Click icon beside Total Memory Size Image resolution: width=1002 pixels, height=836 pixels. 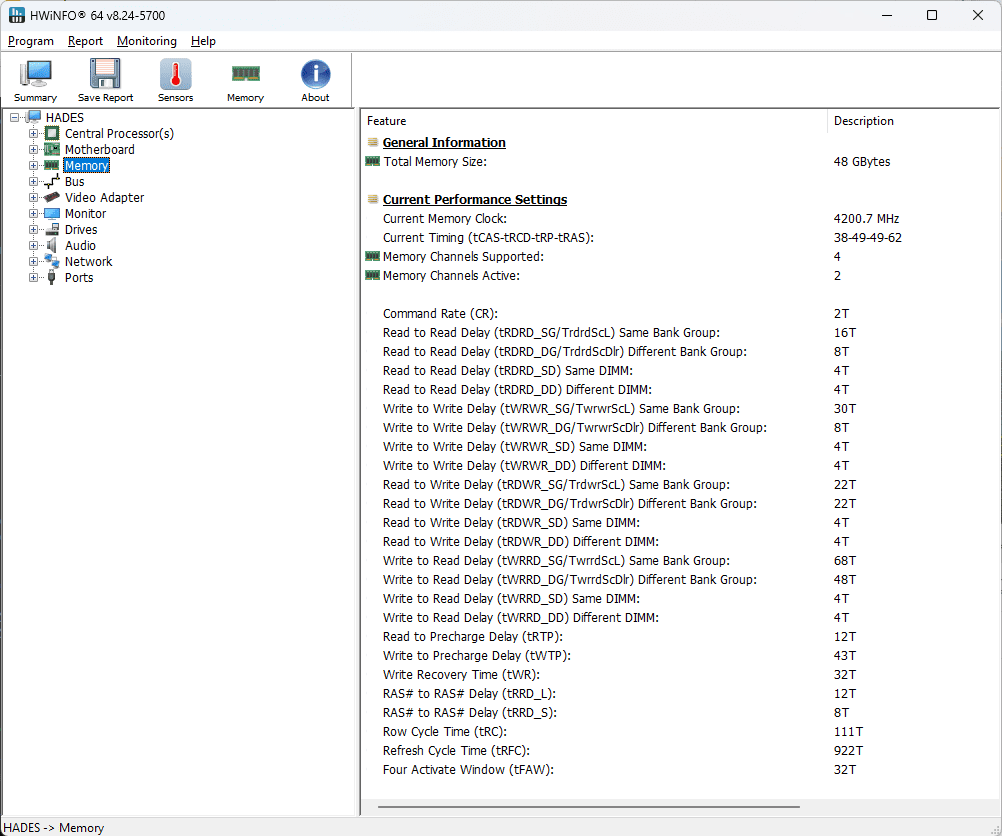pos(373,162)
